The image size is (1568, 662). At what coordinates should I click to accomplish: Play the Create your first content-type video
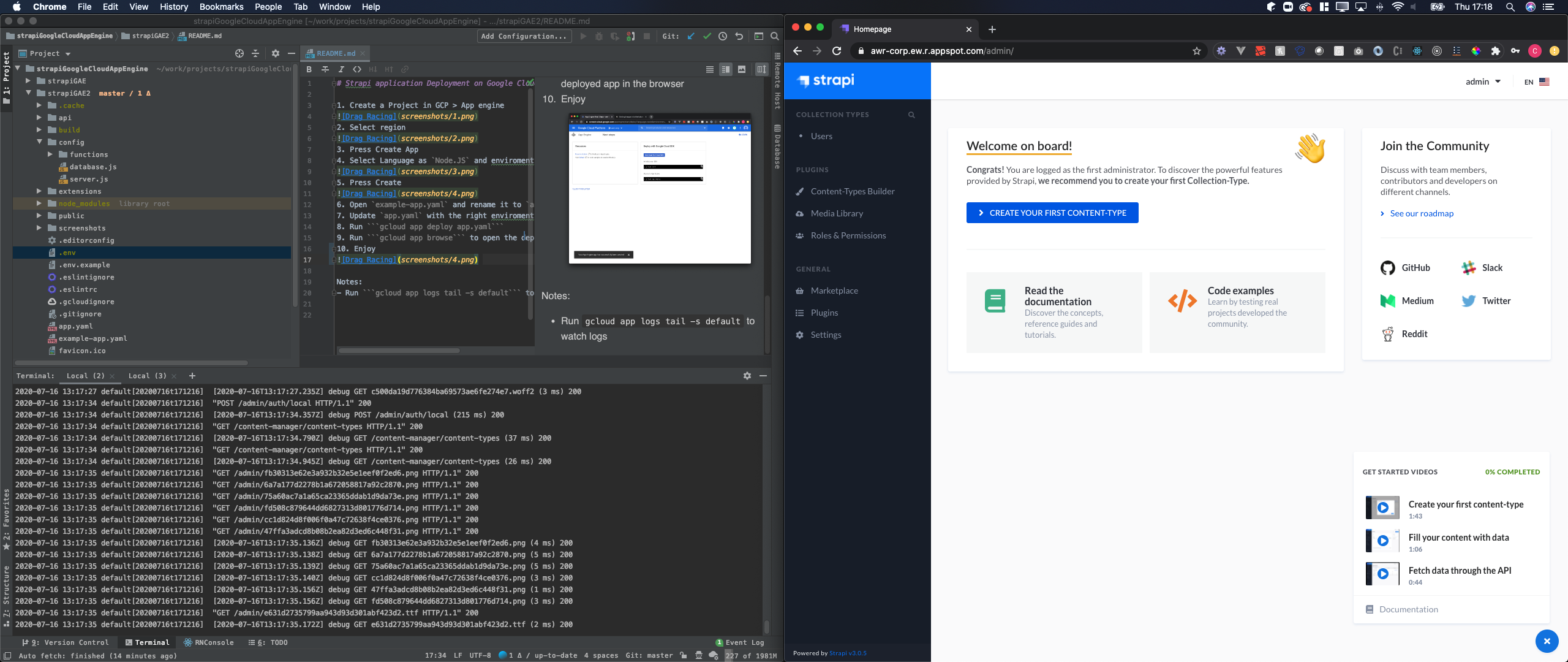tap(1382, 508)
